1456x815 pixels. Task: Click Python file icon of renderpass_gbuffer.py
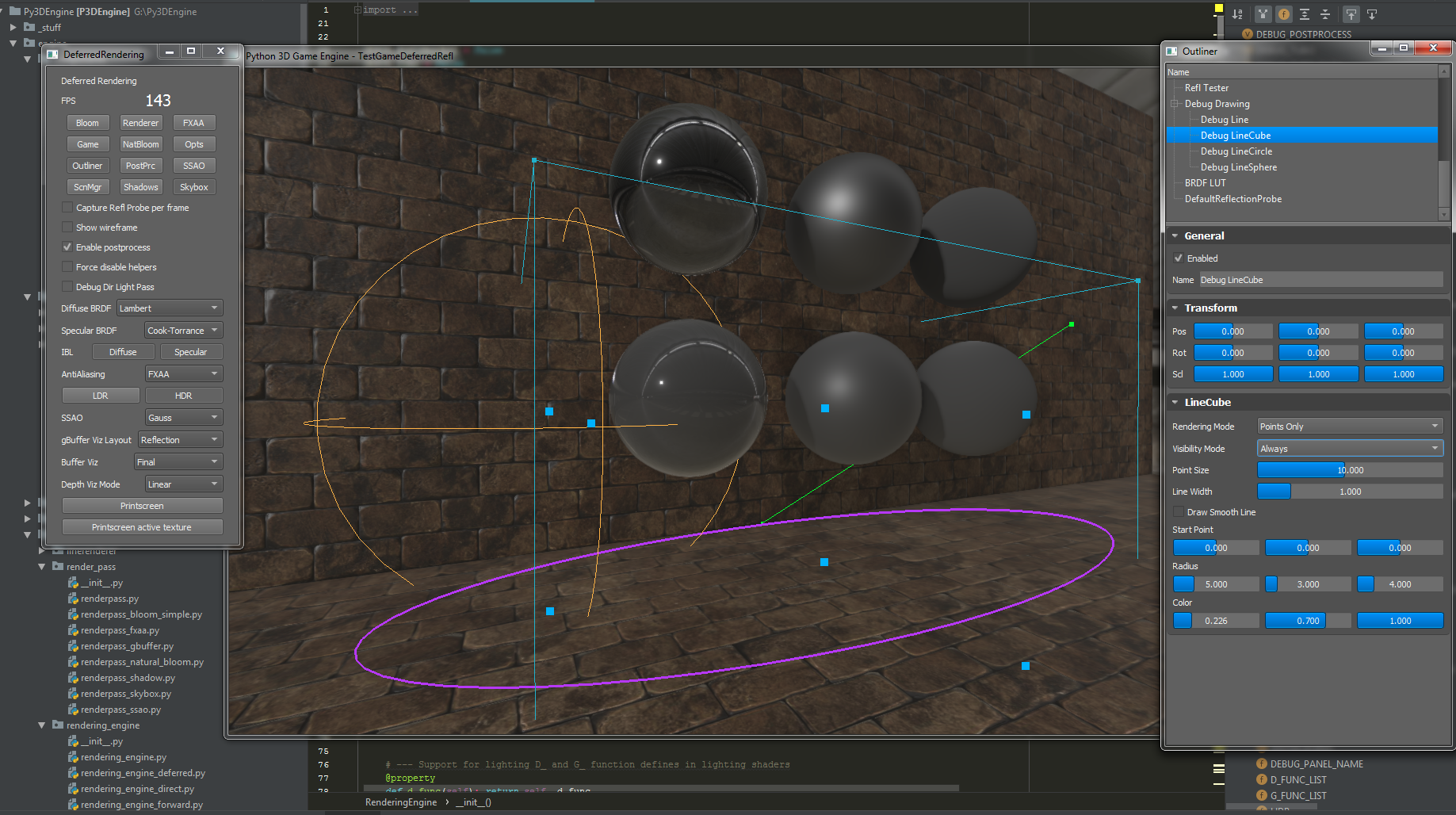point(73,646)
